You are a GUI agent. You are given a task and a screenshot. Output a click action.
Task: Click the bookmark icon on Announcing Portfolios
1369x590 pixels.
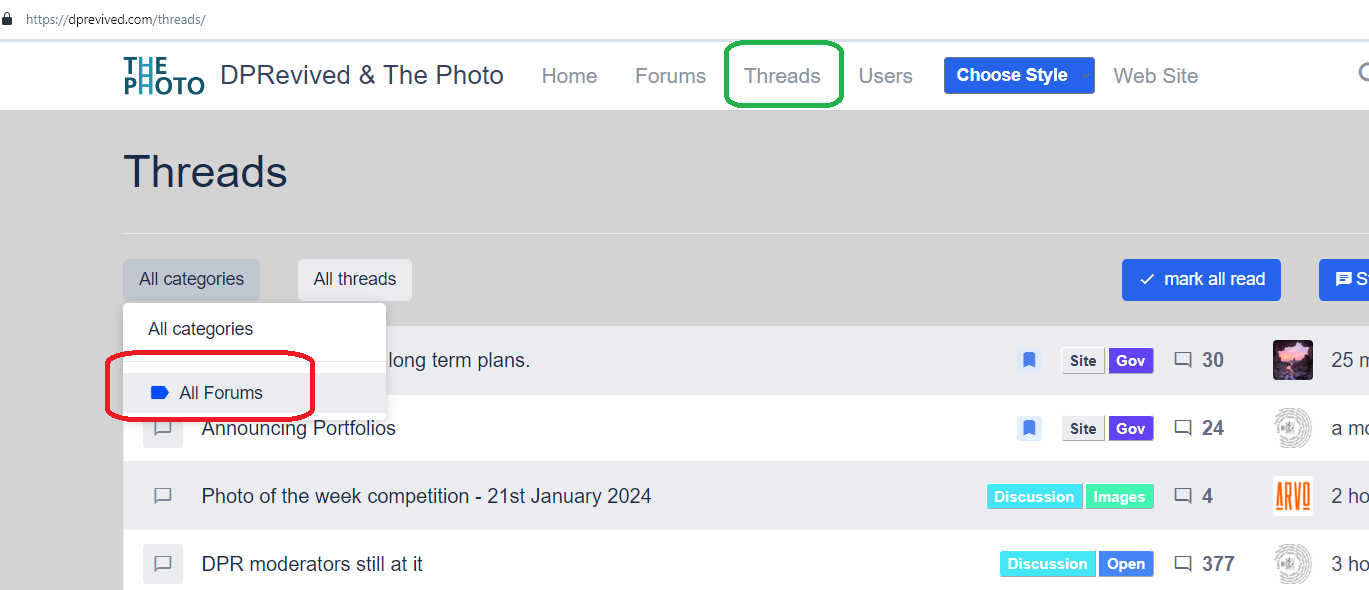pos(1029,428)
